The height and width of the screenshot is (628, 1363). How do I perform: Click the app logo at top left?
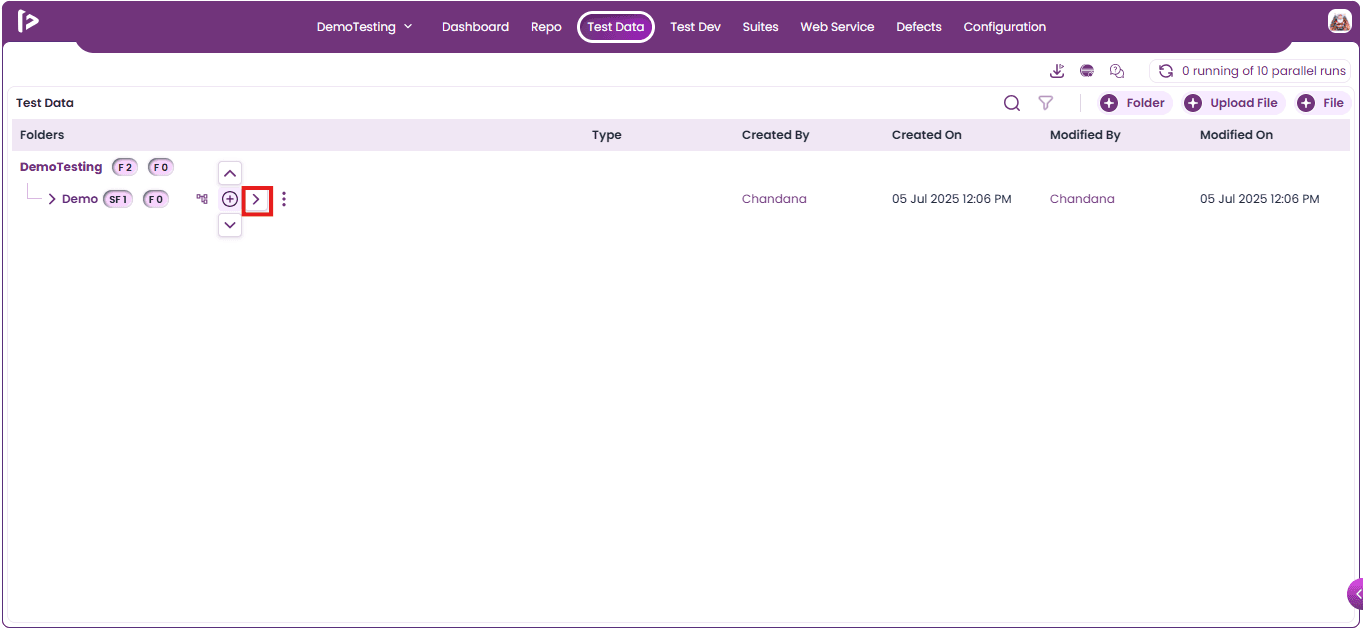(x=28, y=21)
